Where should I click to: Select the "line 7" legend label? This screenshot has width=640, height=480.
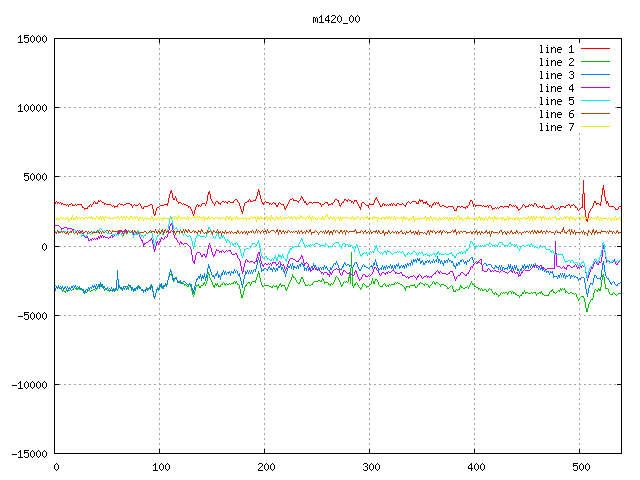click(x=556, y=127)
